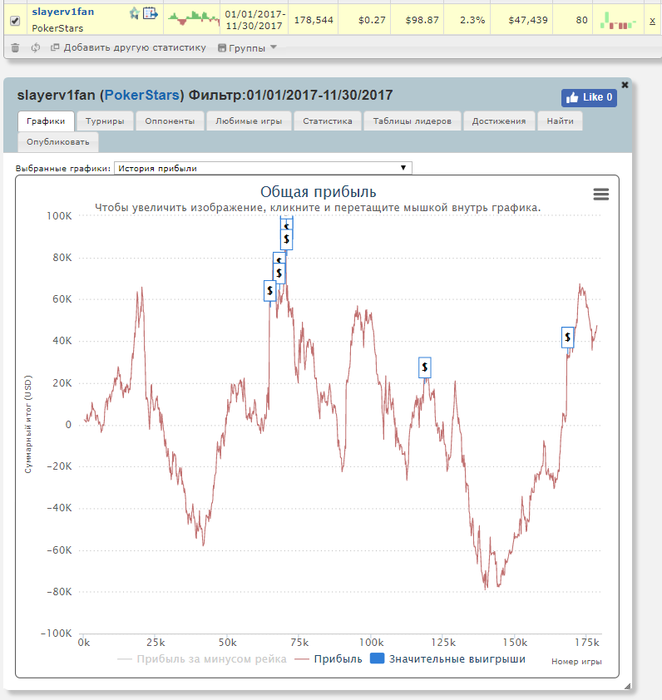Switch to the Статистика tab
This screenshot has width=662, height=700.
click(x=327, y=121)
